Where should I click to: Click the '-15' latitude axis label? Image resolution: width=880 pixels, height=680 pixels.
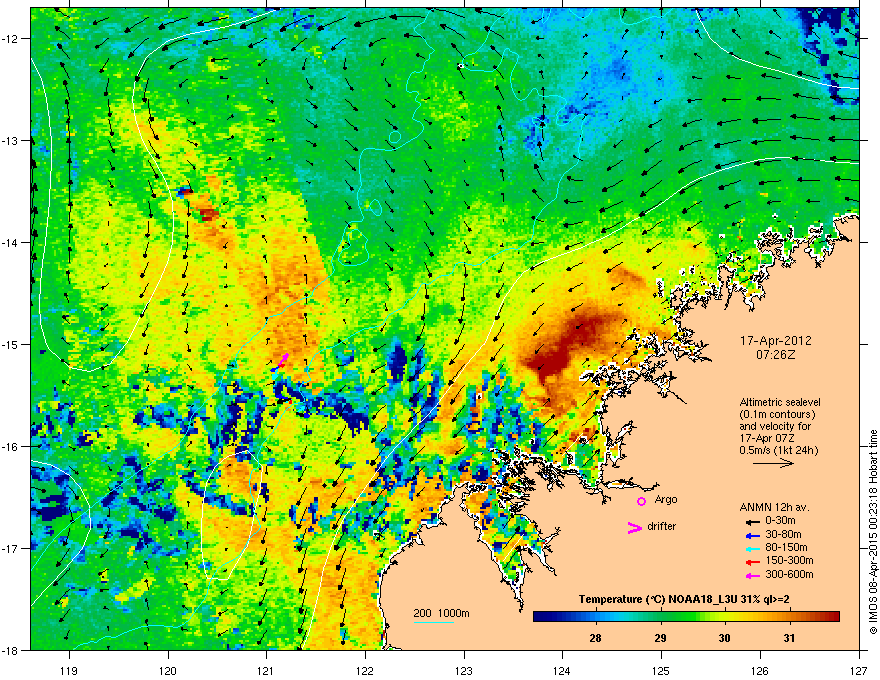pyautogui.click(x=10, y=344)
